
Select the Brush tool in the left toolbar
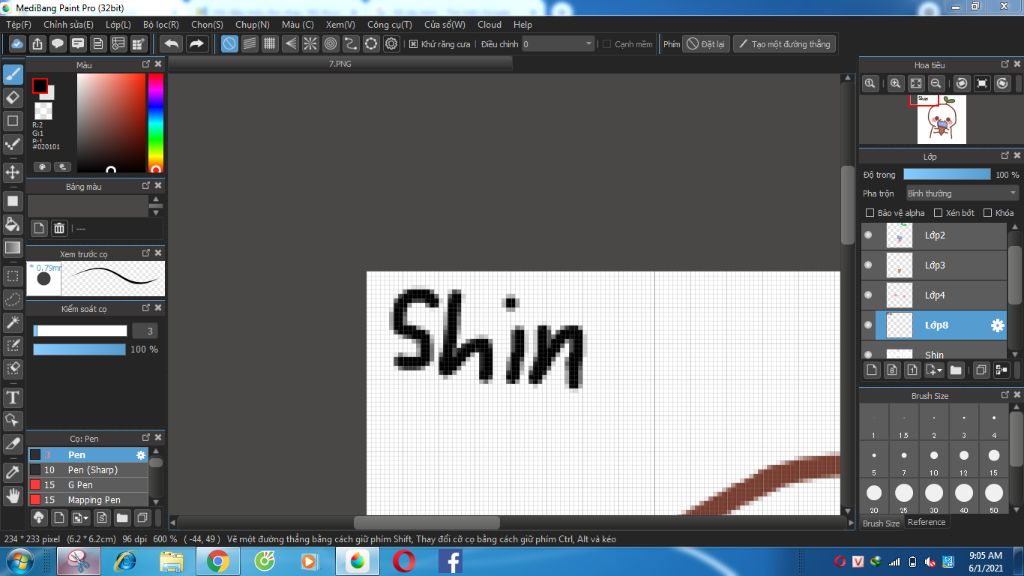(13, 74)
